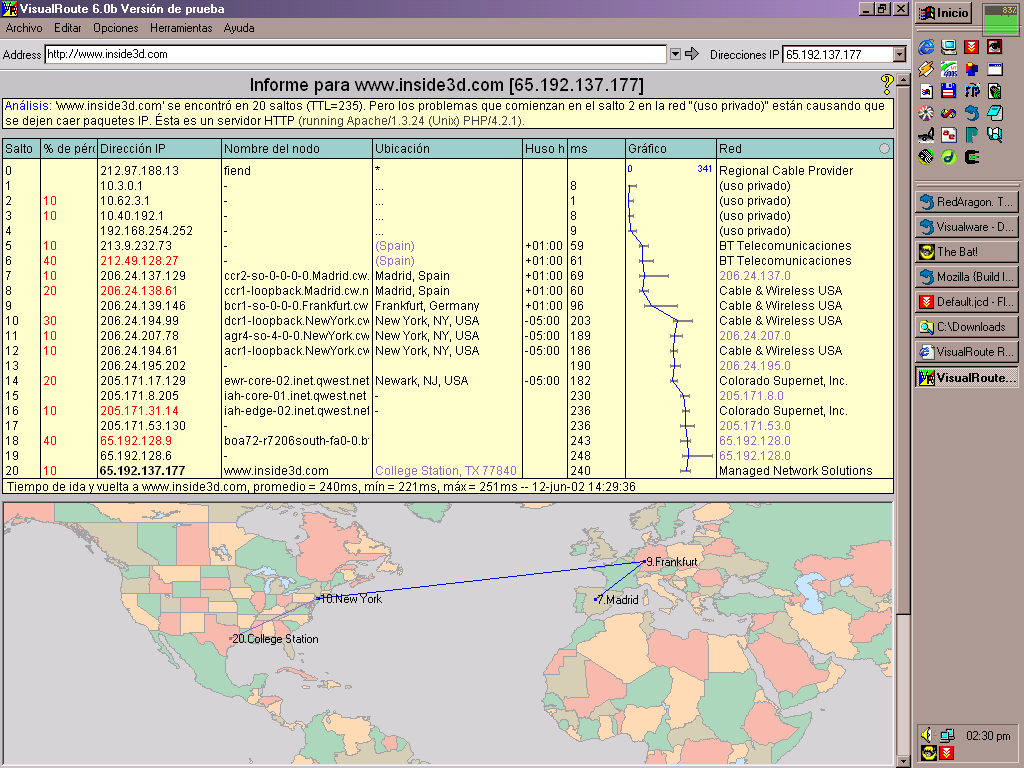Click the 20.College Station map marker
This screenshot has height=768, width=1024.
(x=274, y=639)
